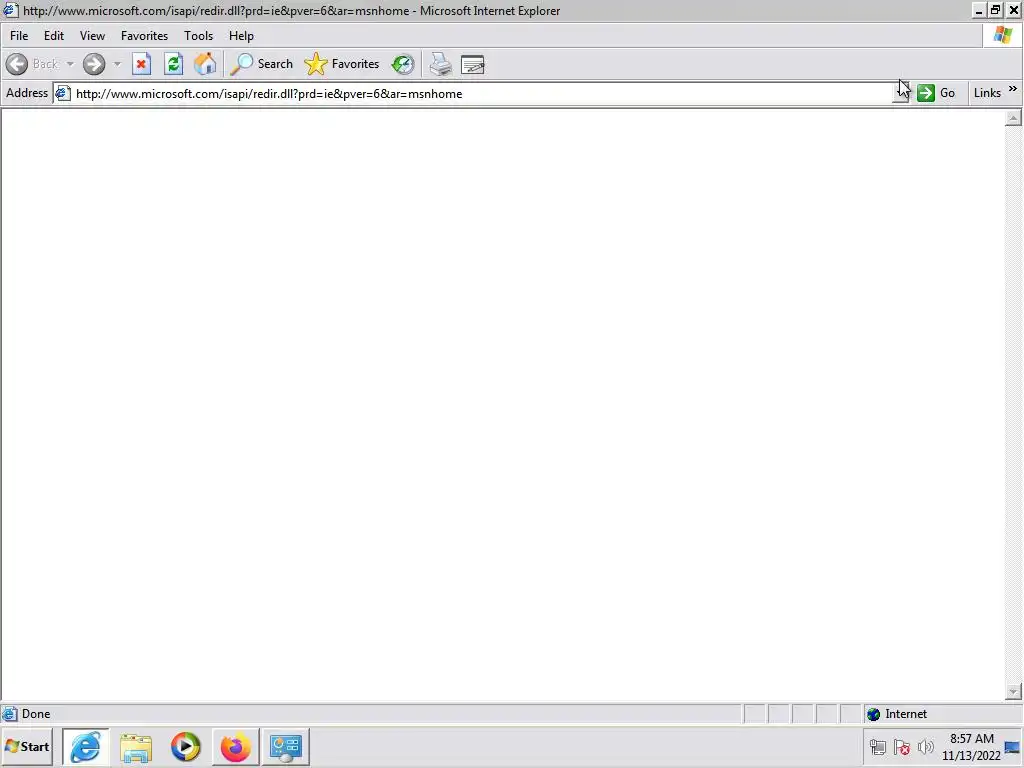Click the IE icon in title bar
1024x768 pixels.
[x=10, y=10]
